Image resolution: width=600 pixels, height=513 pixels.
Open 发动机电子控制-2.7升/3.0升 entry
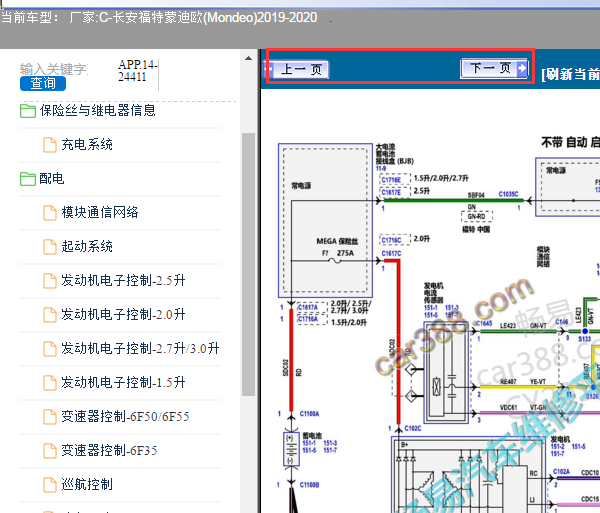pos(140,349)
